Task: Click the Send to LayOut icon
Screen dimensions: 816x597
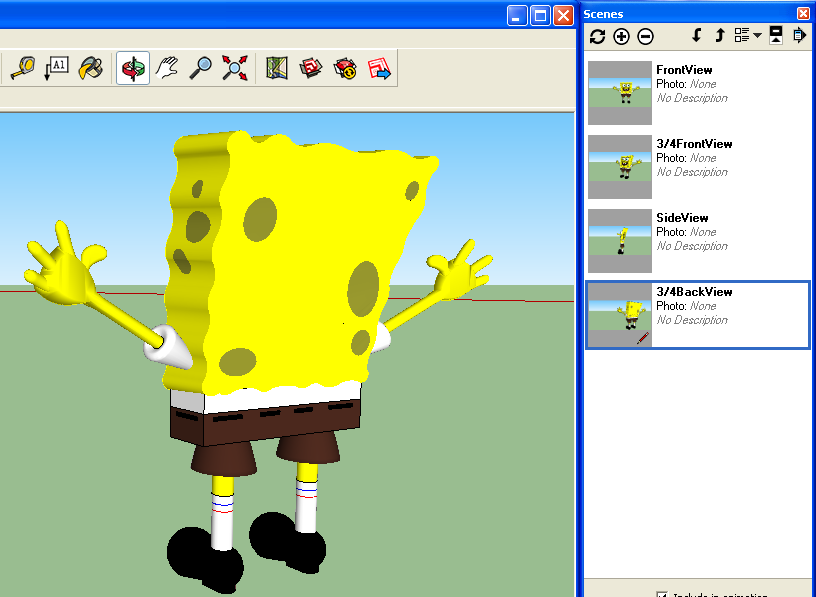Action: (x=379, y=68)
